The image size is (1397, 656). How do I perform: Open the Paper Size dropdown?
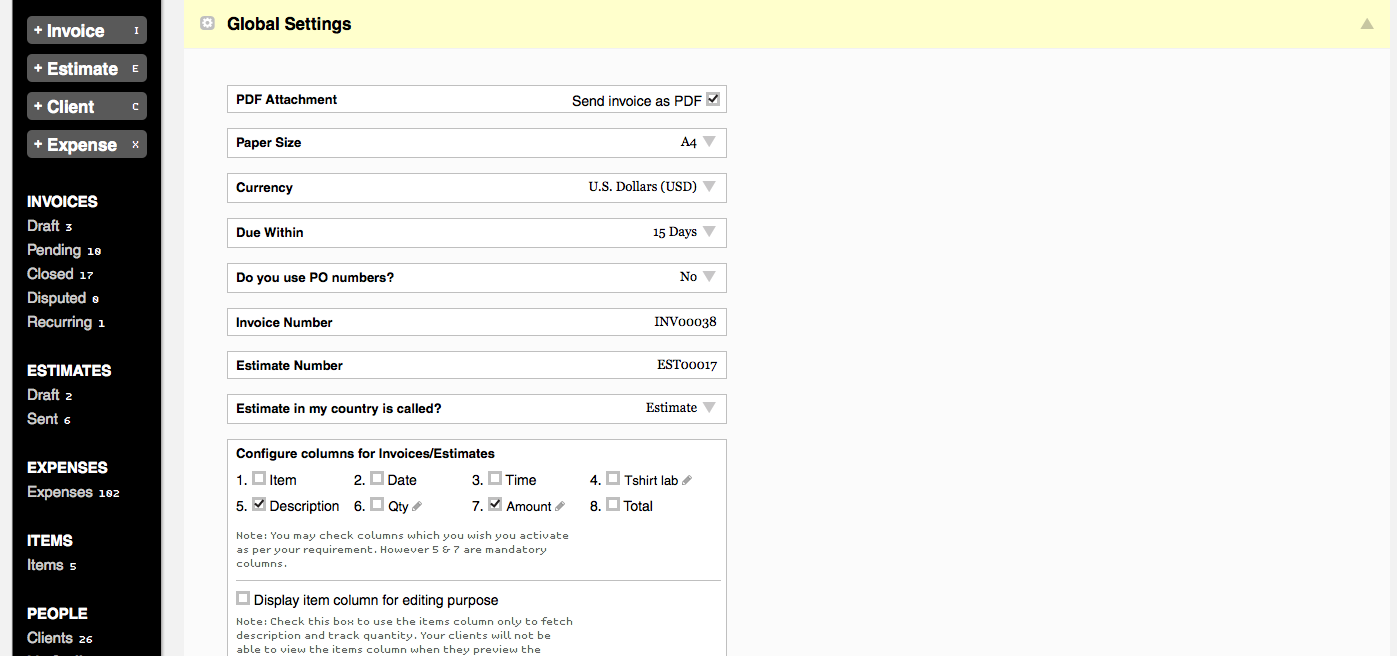[x=709, y=142]
